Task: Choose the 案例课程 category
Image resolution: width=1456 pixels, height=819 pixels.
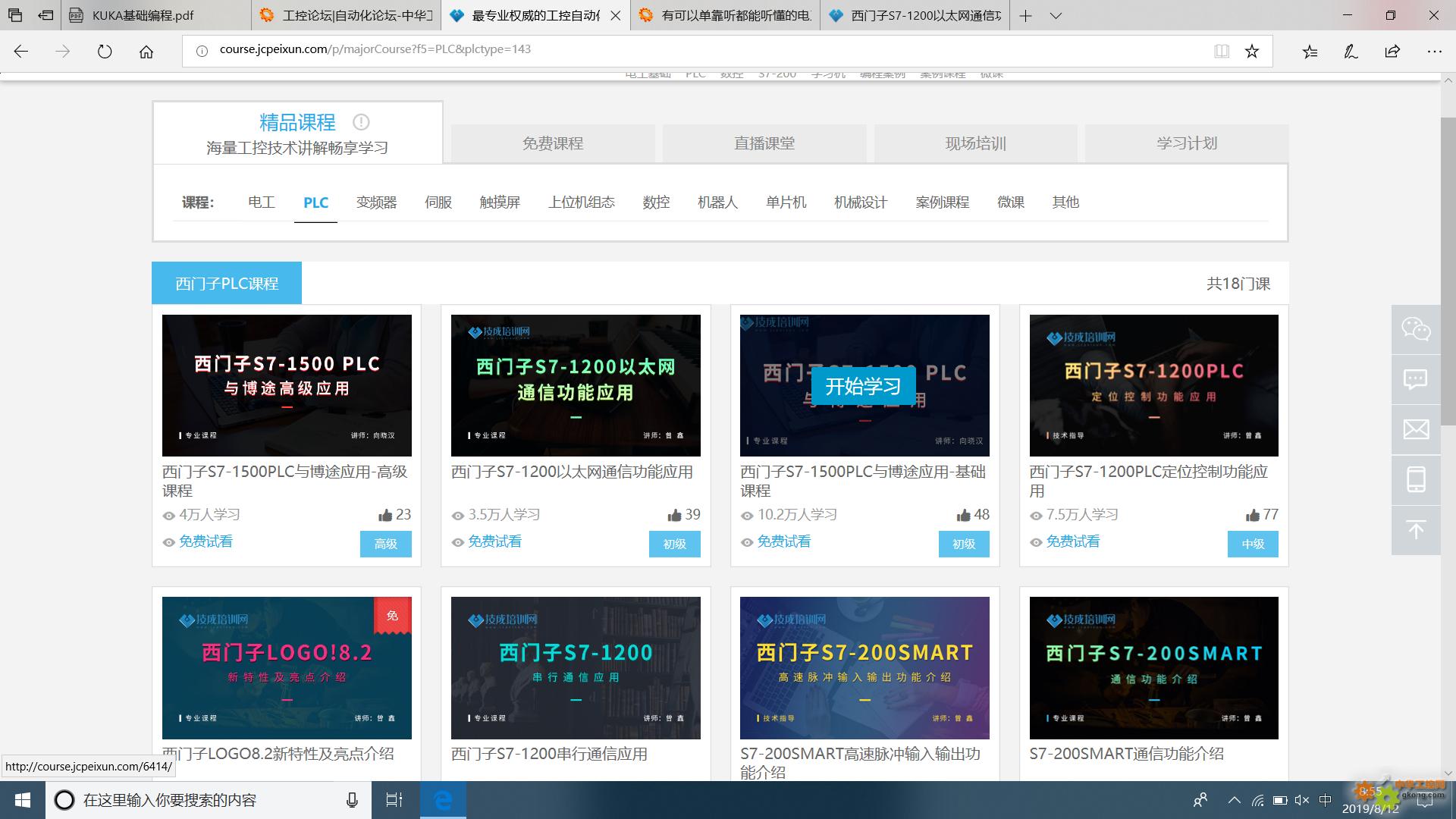Action: [943, 202]
